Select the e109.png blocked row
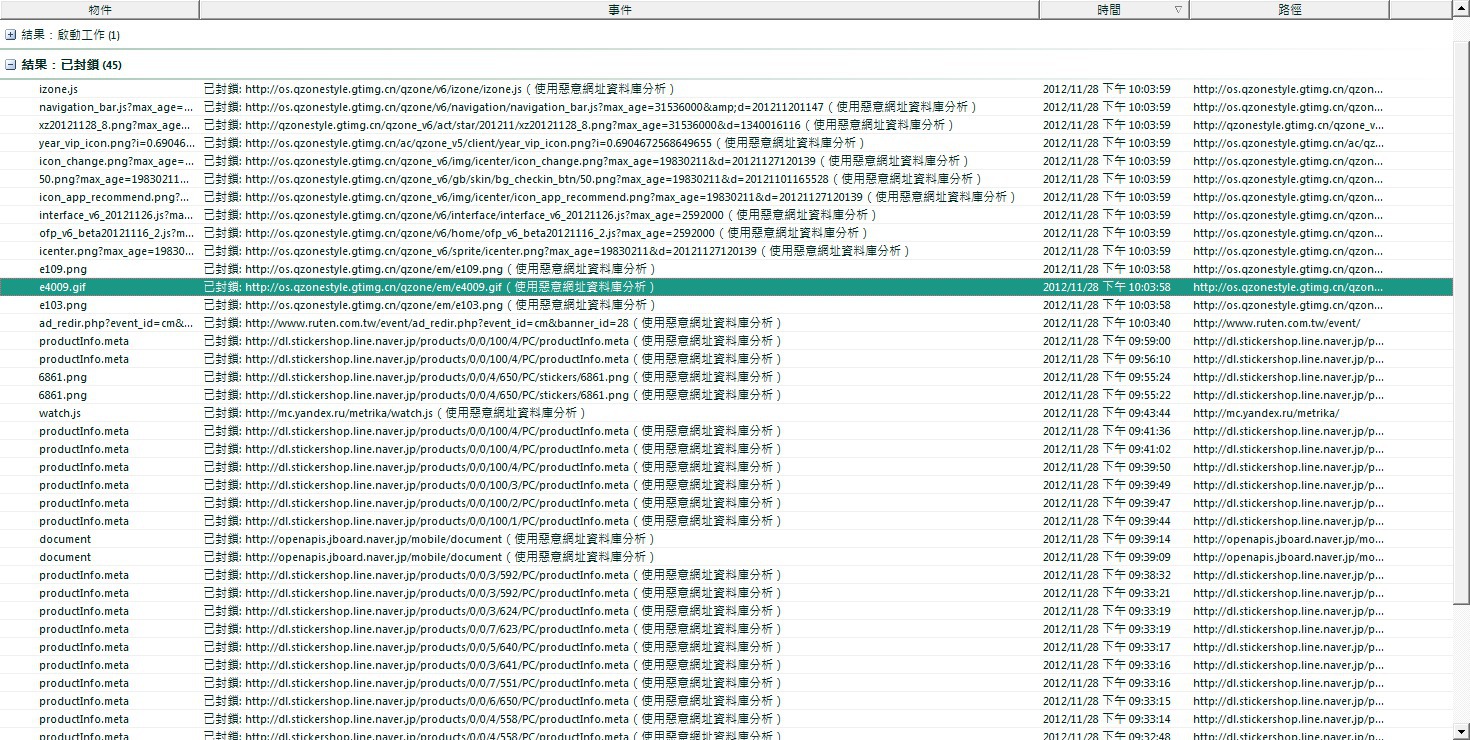Image resolution: width=1470 pixels, height=740 pixels. 725,269
